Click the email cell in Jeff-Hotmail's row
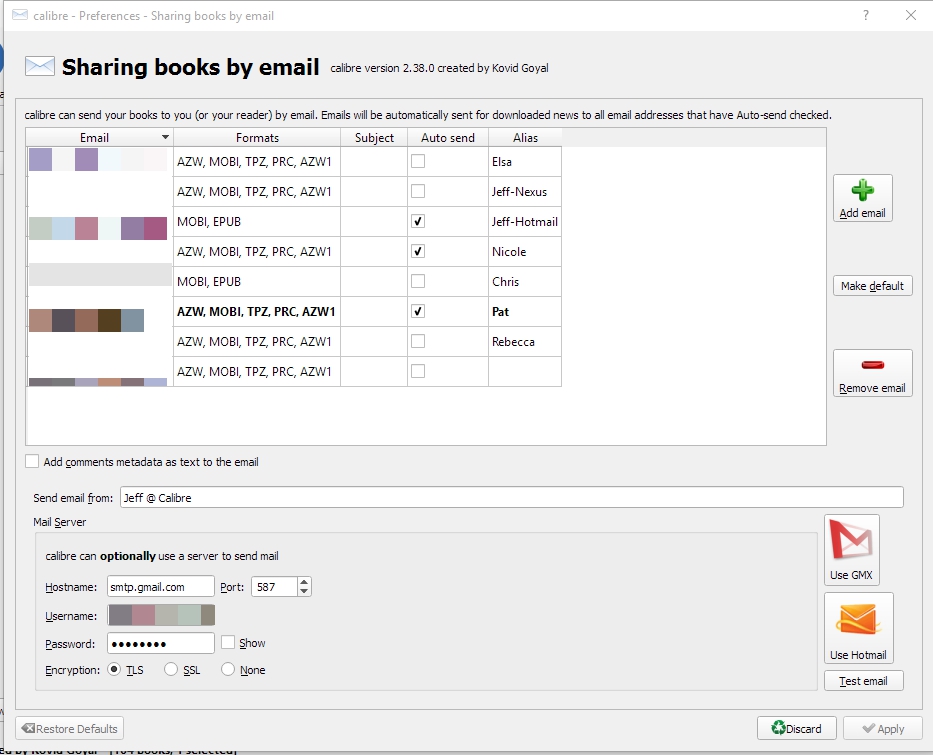Screen dimensions: 933x755 point(99,221)
